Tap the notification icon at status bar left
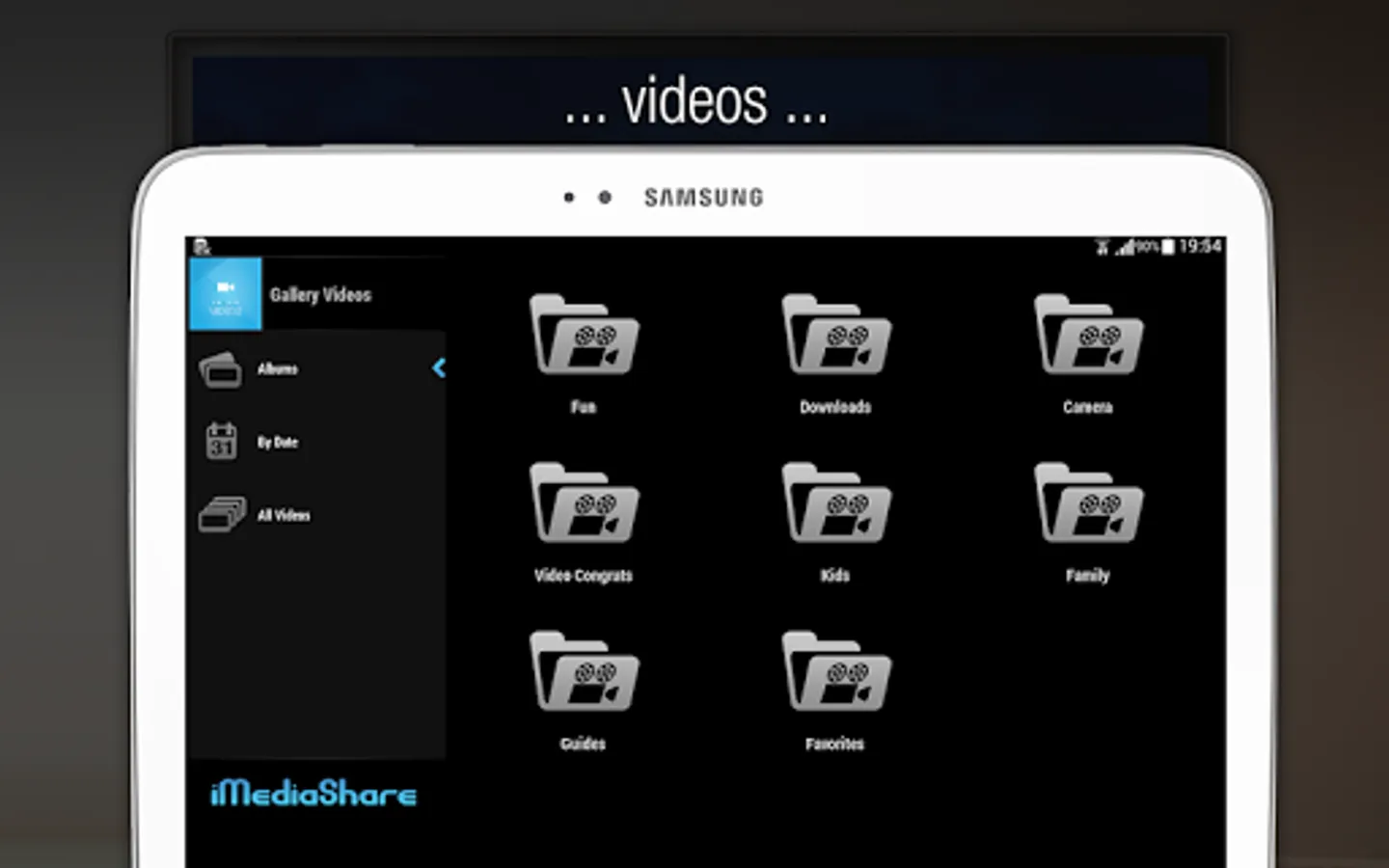The image size is (1389, 868). point(202,247)
